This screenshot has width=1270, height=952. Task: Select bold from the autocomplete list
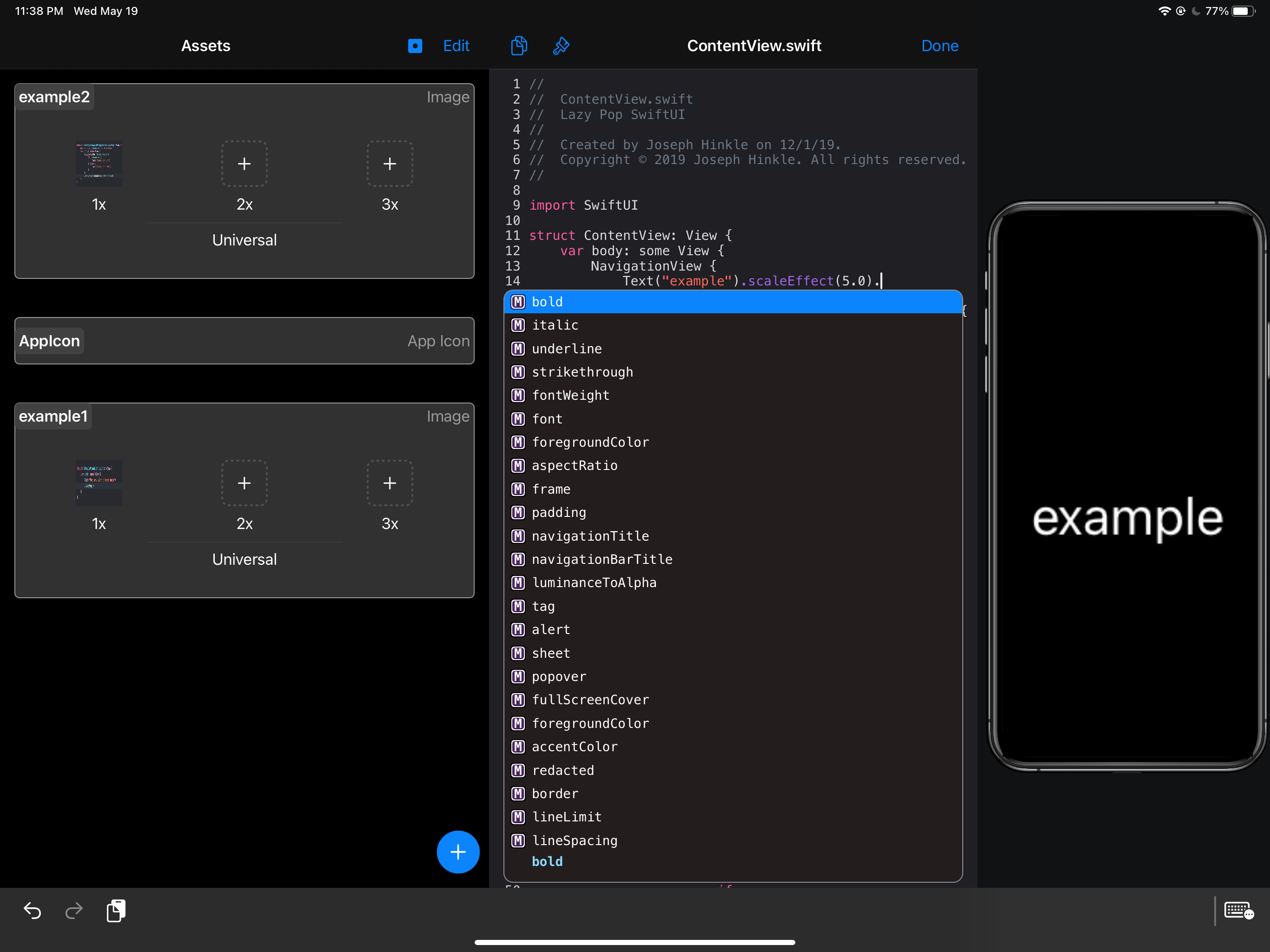547,302
